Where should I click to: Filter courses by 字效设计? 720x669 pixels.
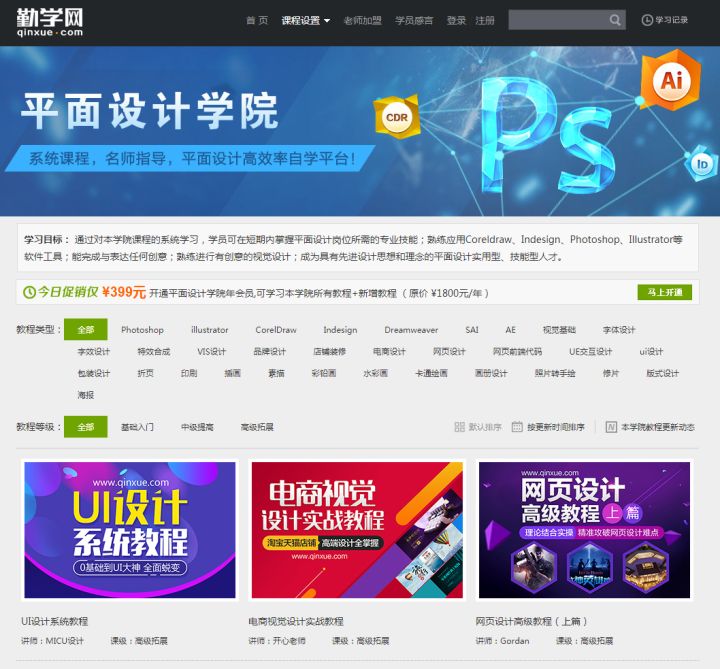coord(94,352)
